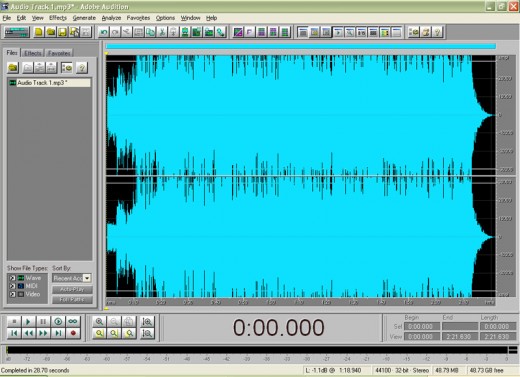Viewport: 520px width, 377px height.
Task: Open the Options menu
Action: pos(165,18)
